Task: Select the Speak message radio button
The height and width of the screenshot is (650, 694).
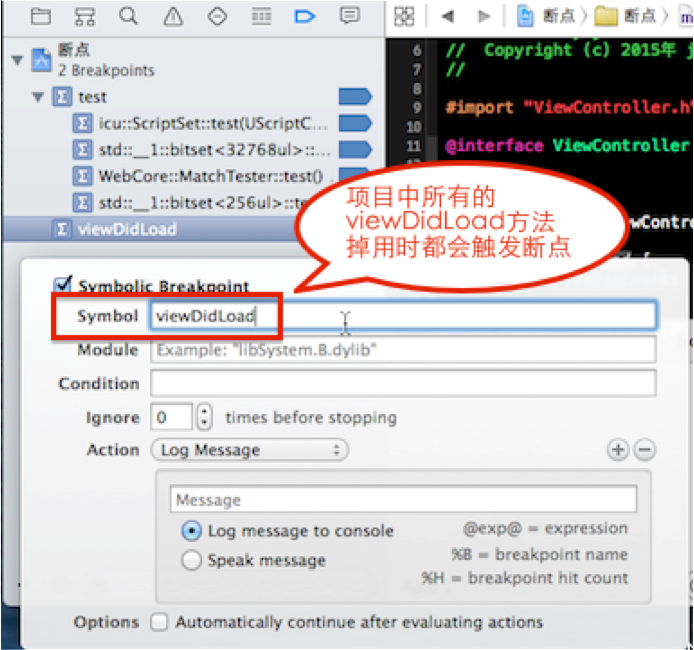Action: (x=191, y=560)
